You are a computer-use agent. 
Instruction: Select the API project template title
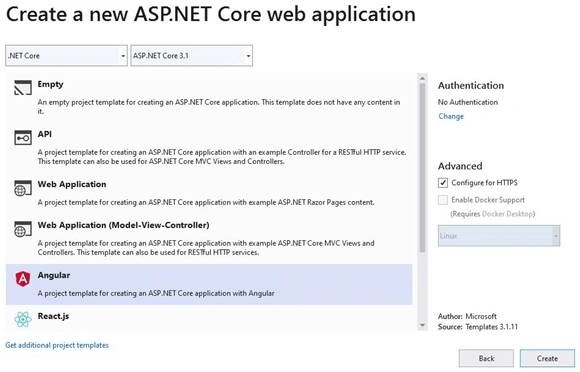(x=44, y=134)
